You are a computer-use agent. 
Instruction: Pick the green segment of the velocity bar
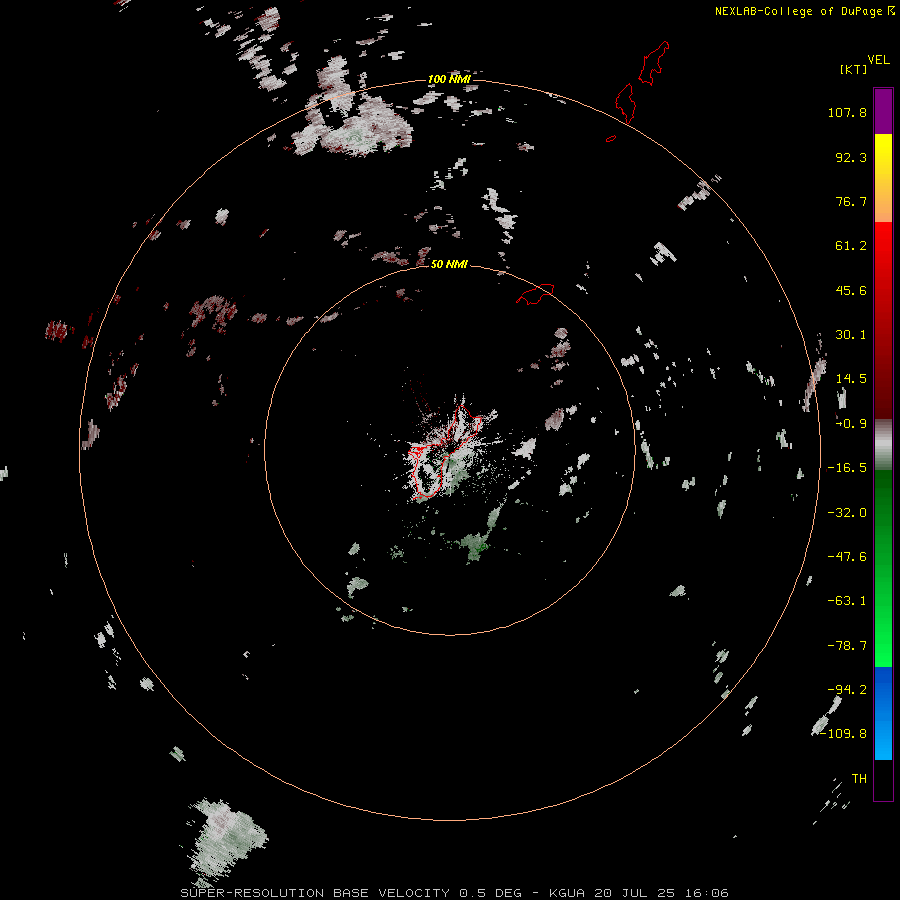[883, 568]
